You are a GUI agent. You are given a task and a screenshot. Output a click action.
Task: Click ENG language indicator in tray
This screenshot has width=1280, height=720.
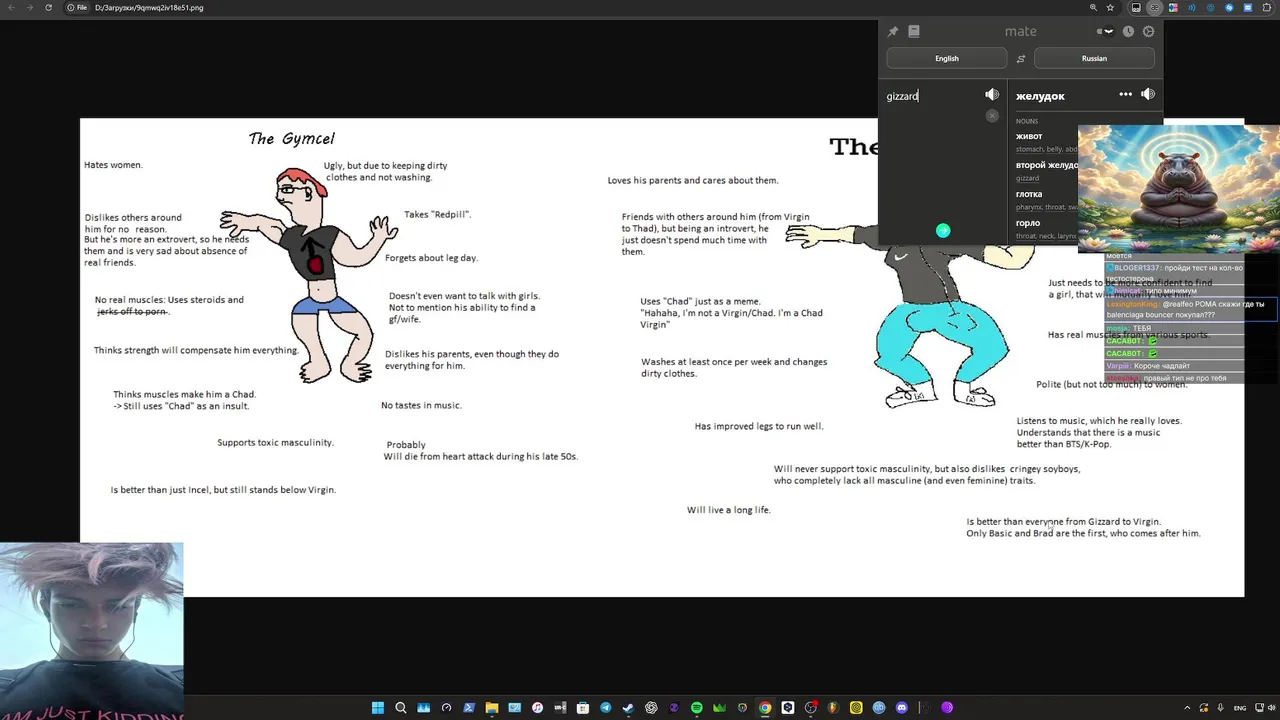pyautogui.click(x=1240, y=708)
